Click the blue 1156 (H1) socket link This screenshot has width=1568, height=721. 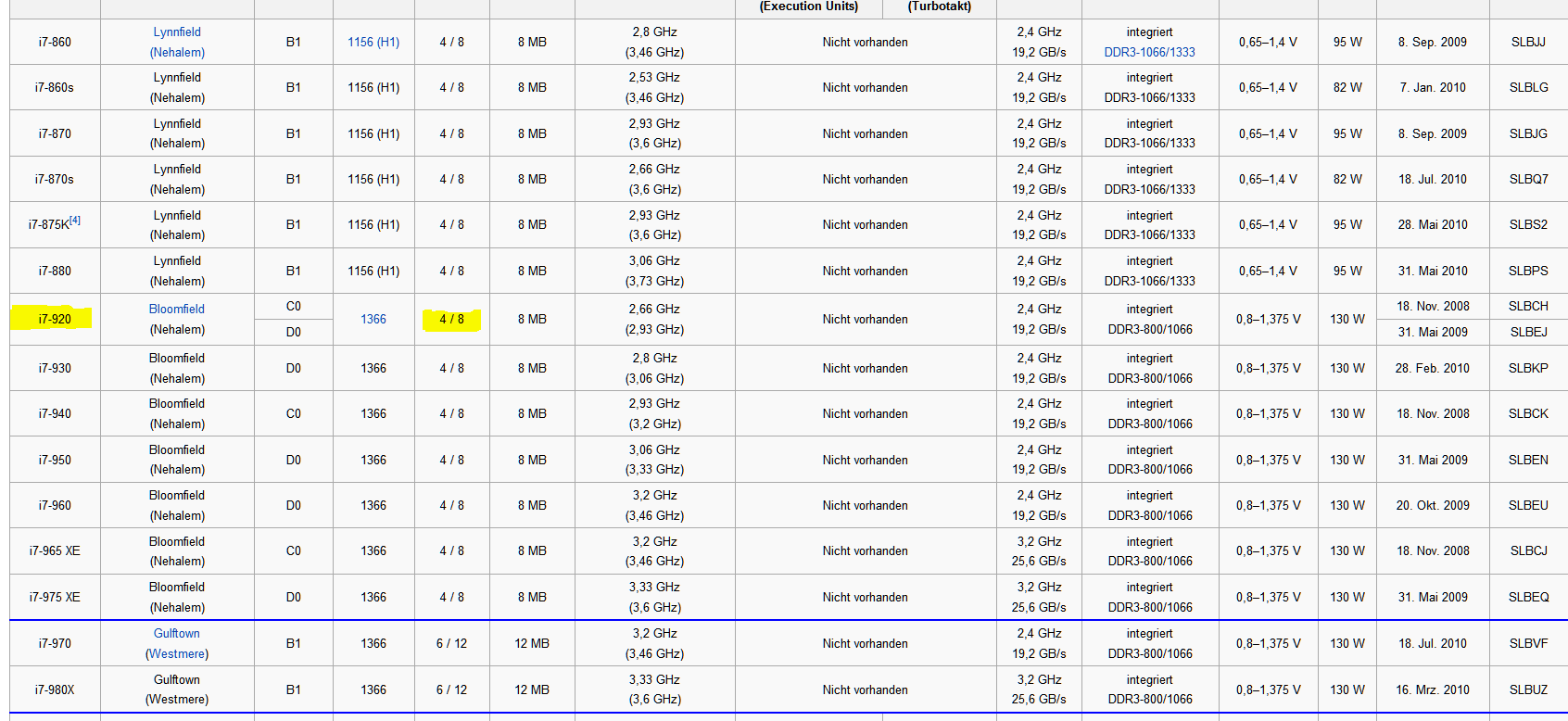pyautogui.click(x=373, y=43)
